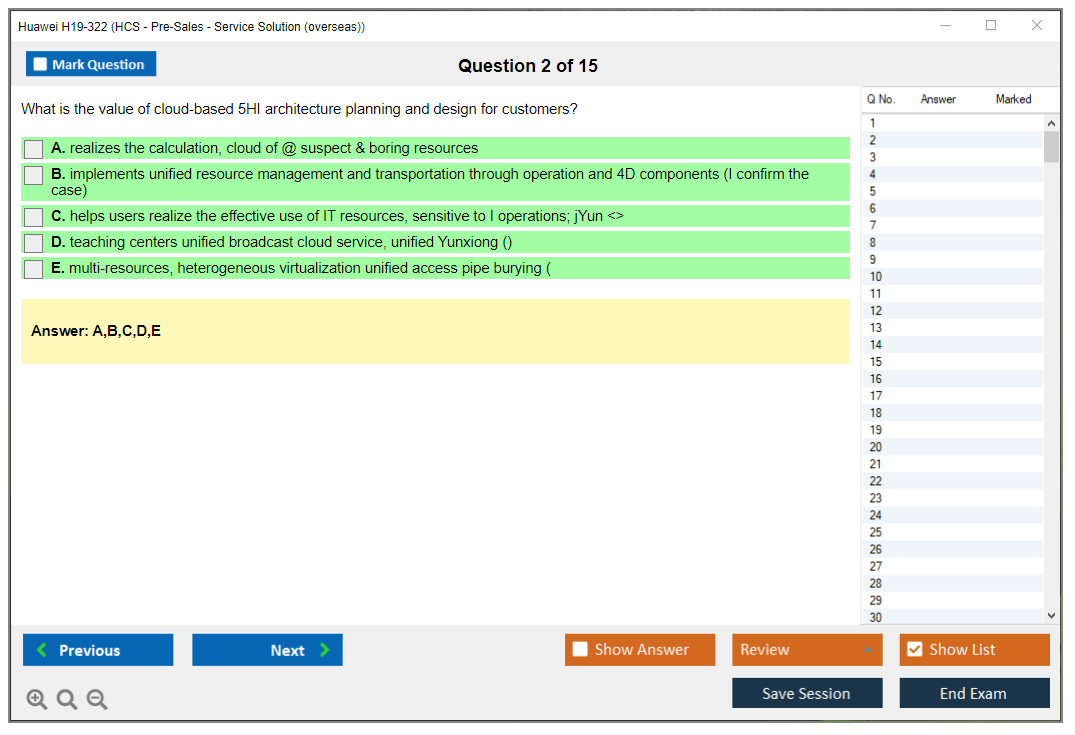This screenshot has height=735, width=1075.
Task: Click the Save Session button
Action: [x=807, y=693]
